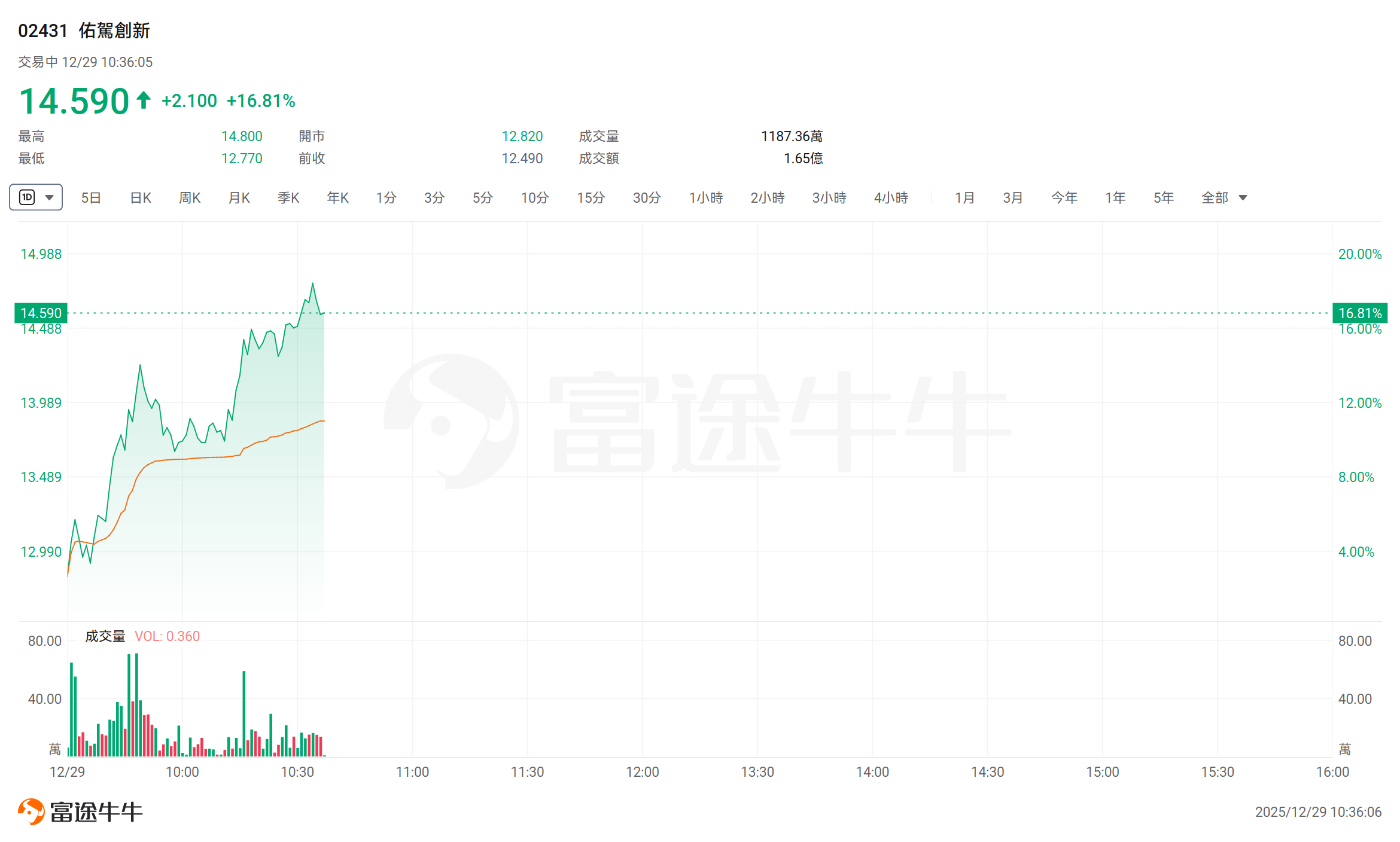Switch chart to 月K view
Image resolution: width=1400 pixels, height=842 pixels.
pos(239,198)
